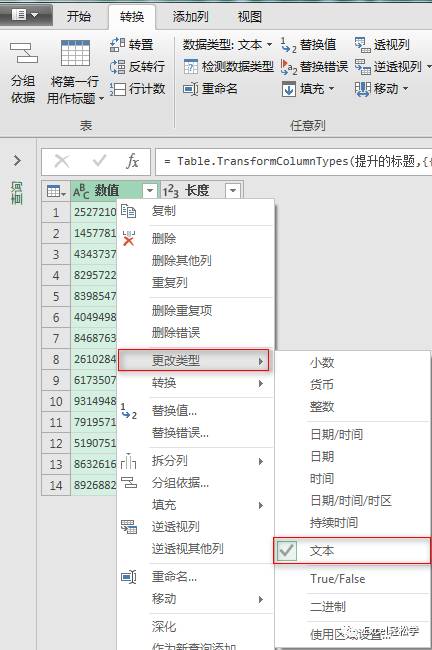Click the cell starting with 2610284
This screenshot has height=650, width=432.
[95, 359]
